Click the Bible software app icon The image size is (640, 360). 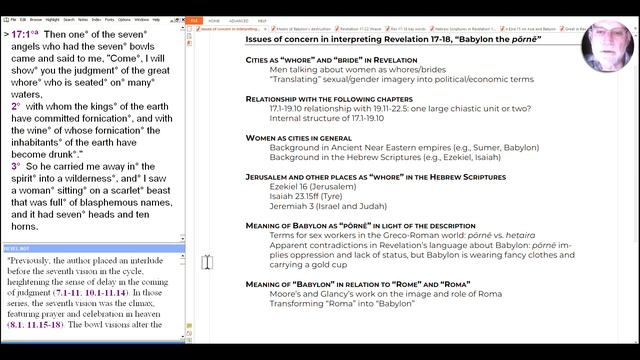click(x=6, y=20)
